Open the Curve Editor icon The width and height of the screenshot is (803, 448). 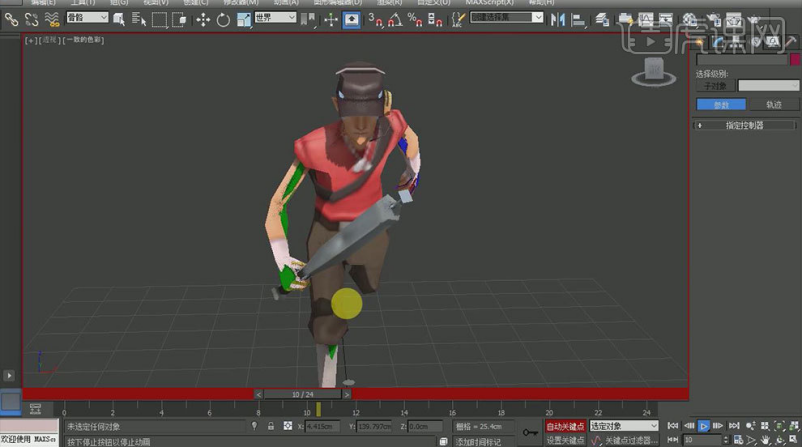[x=646, y=20]
